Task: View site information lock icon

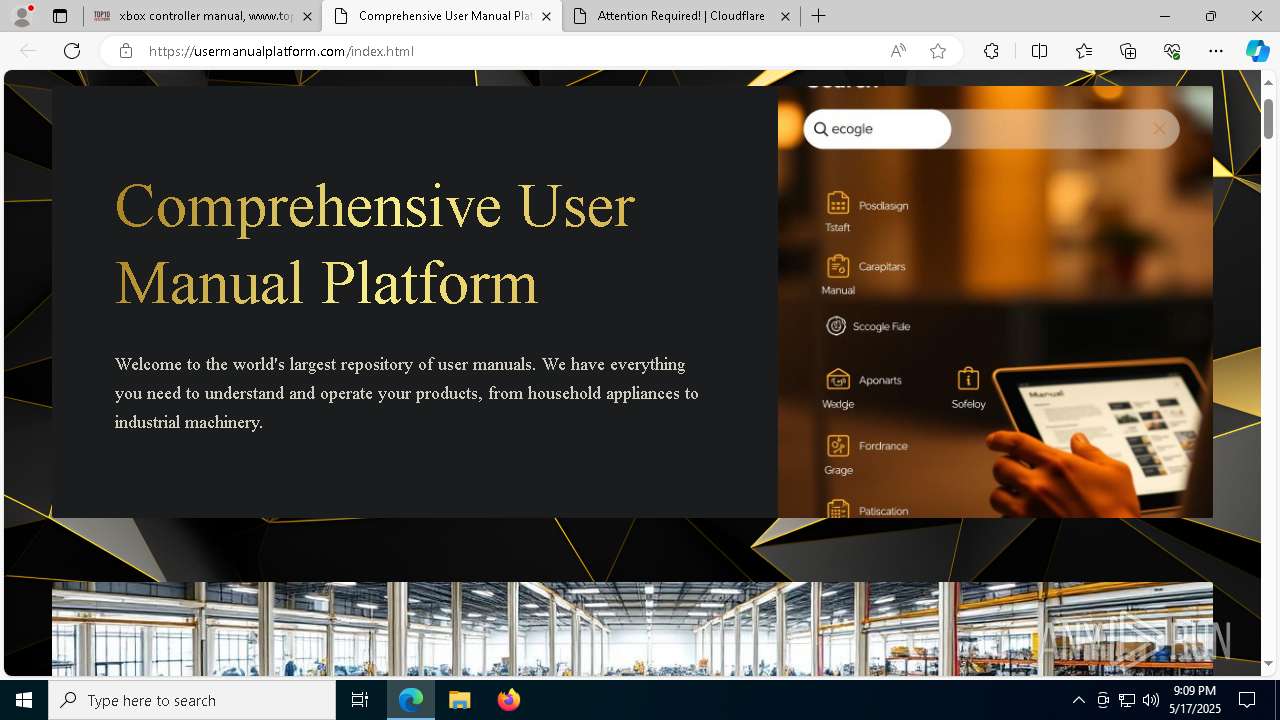Action: (126, 51)
